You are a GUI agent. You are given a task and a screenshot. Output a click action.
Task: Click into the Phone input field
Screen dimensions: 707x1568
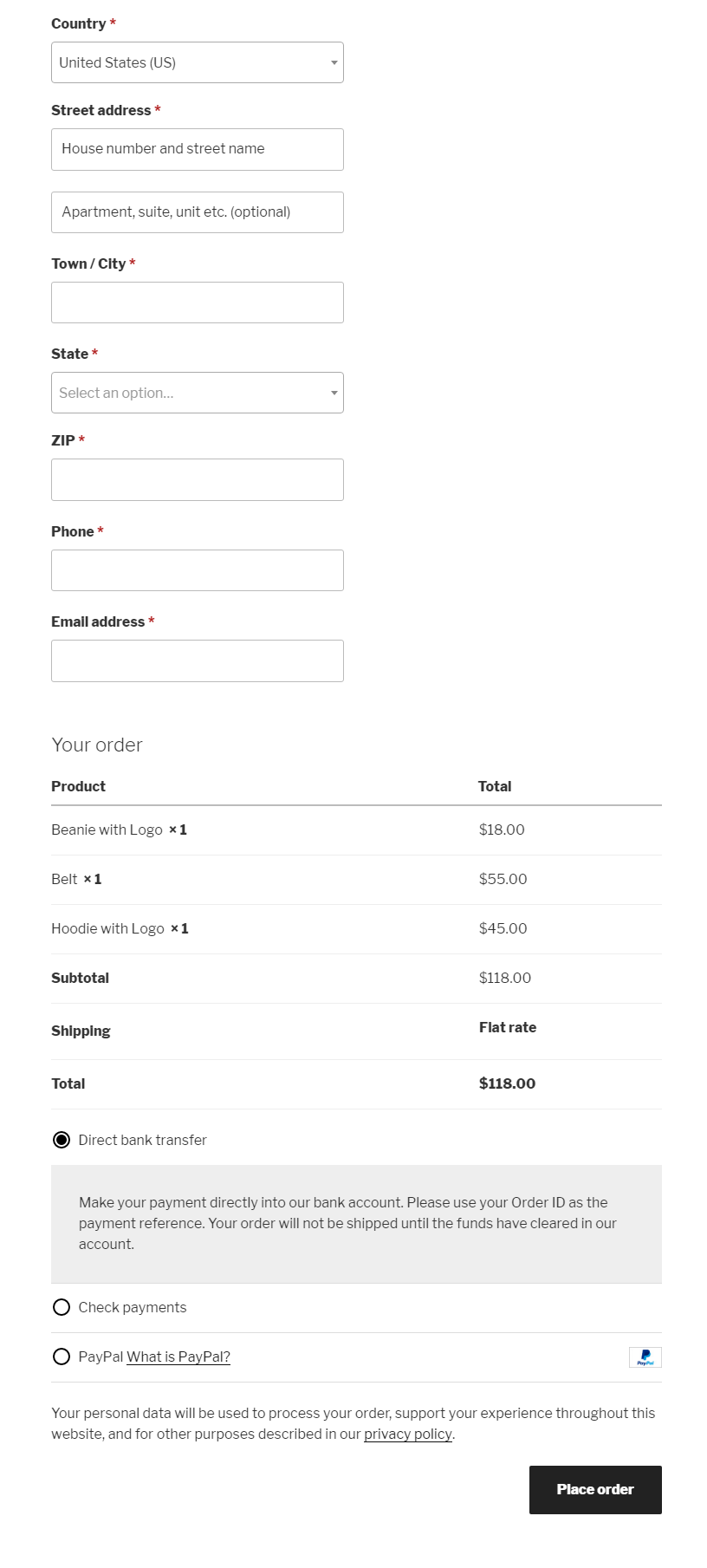[x=198, y=570]
